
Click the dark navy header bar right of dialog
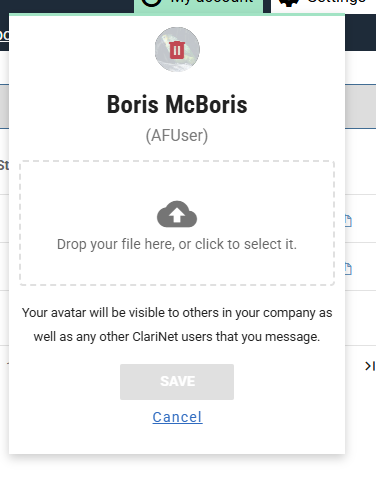pos(360,32)
